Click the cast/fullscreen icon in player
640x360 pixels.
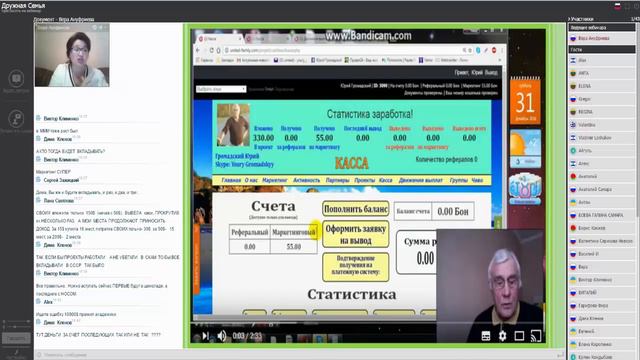click(x=536, y=336)
